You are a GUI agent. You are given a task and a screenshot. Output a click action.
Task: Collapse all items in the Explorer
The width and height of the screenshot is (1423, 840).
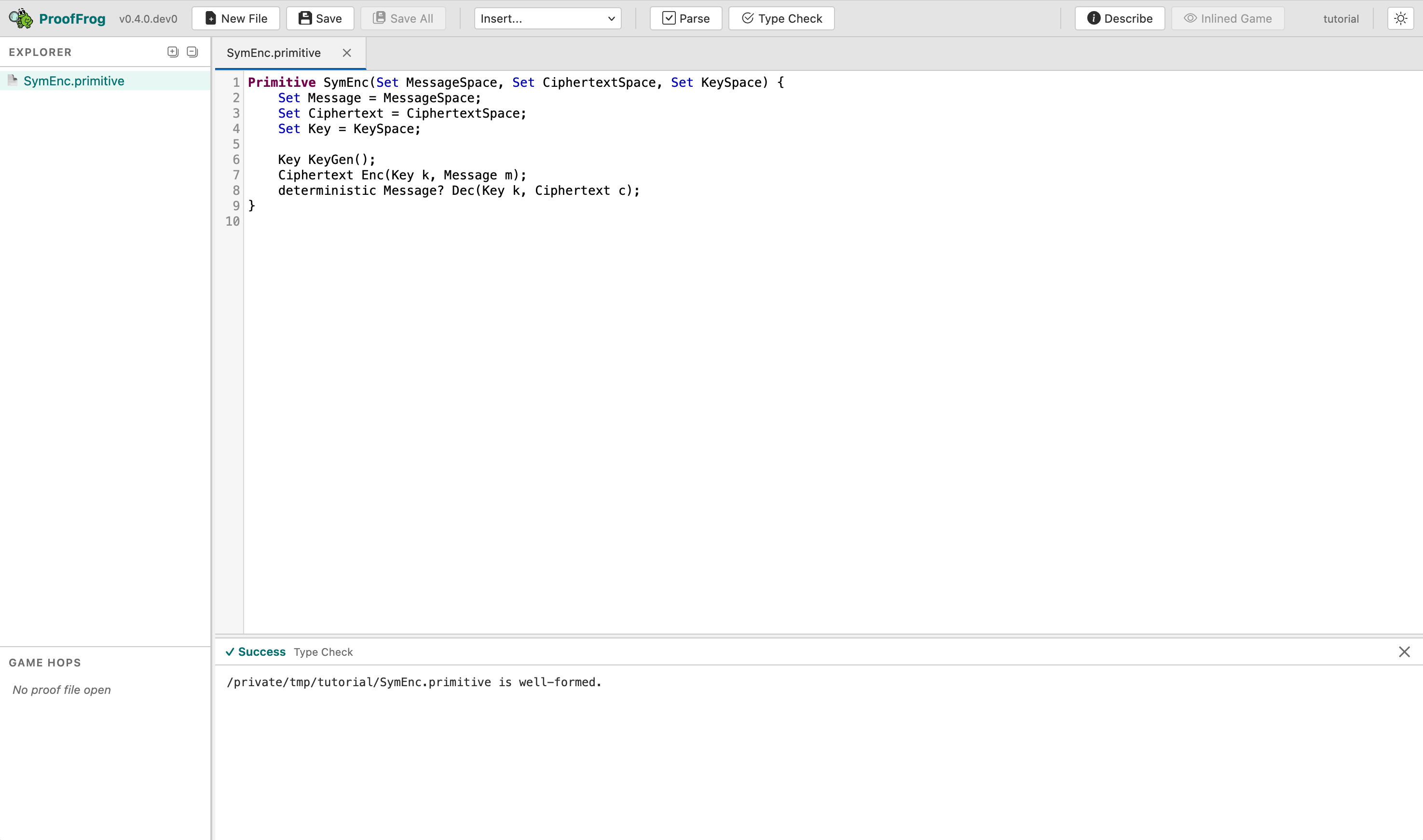click(192, 52)
